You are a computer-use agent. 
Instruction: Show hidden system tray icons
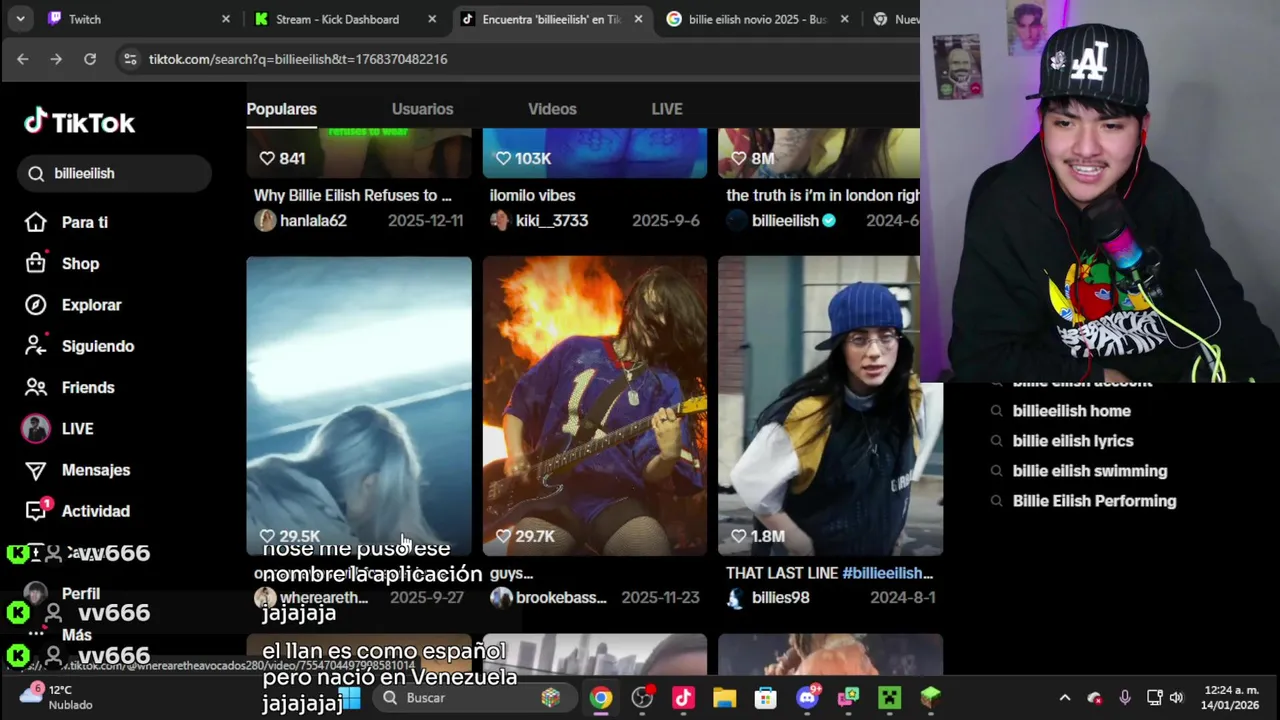[x=1065, y=698]
